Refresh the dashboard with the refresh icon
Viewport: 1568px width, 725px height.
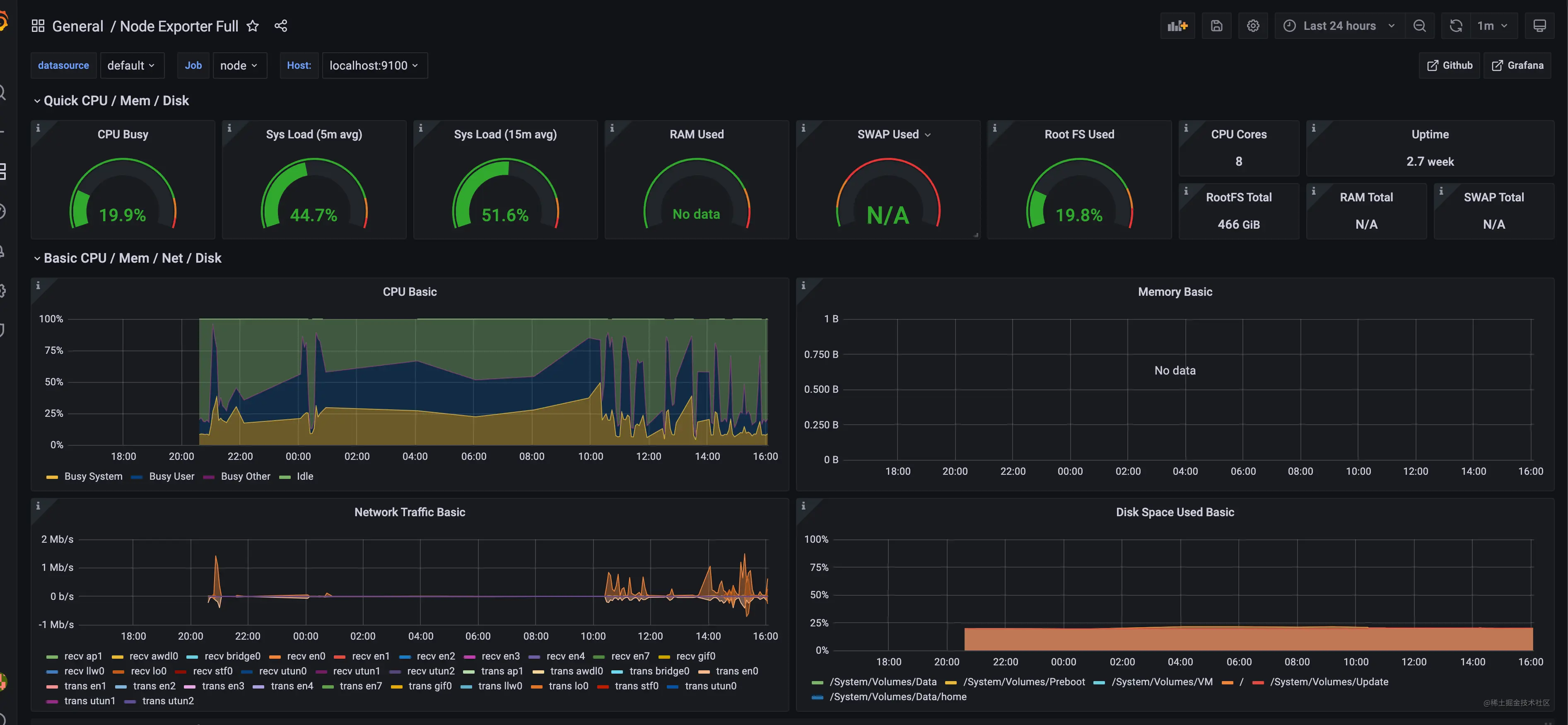1455,26
